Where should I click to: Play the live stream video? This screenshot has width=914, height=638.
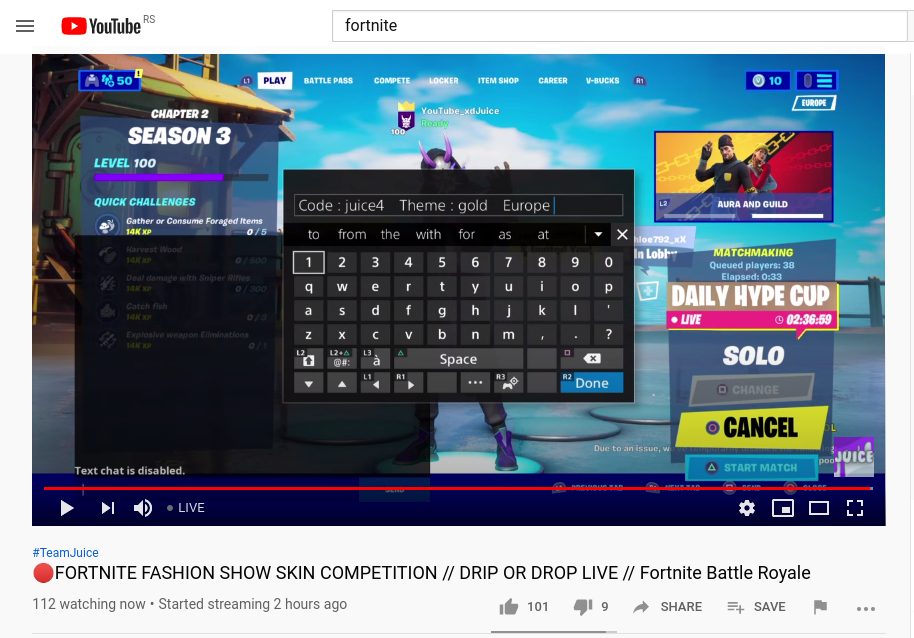click(x=67, y=508)
